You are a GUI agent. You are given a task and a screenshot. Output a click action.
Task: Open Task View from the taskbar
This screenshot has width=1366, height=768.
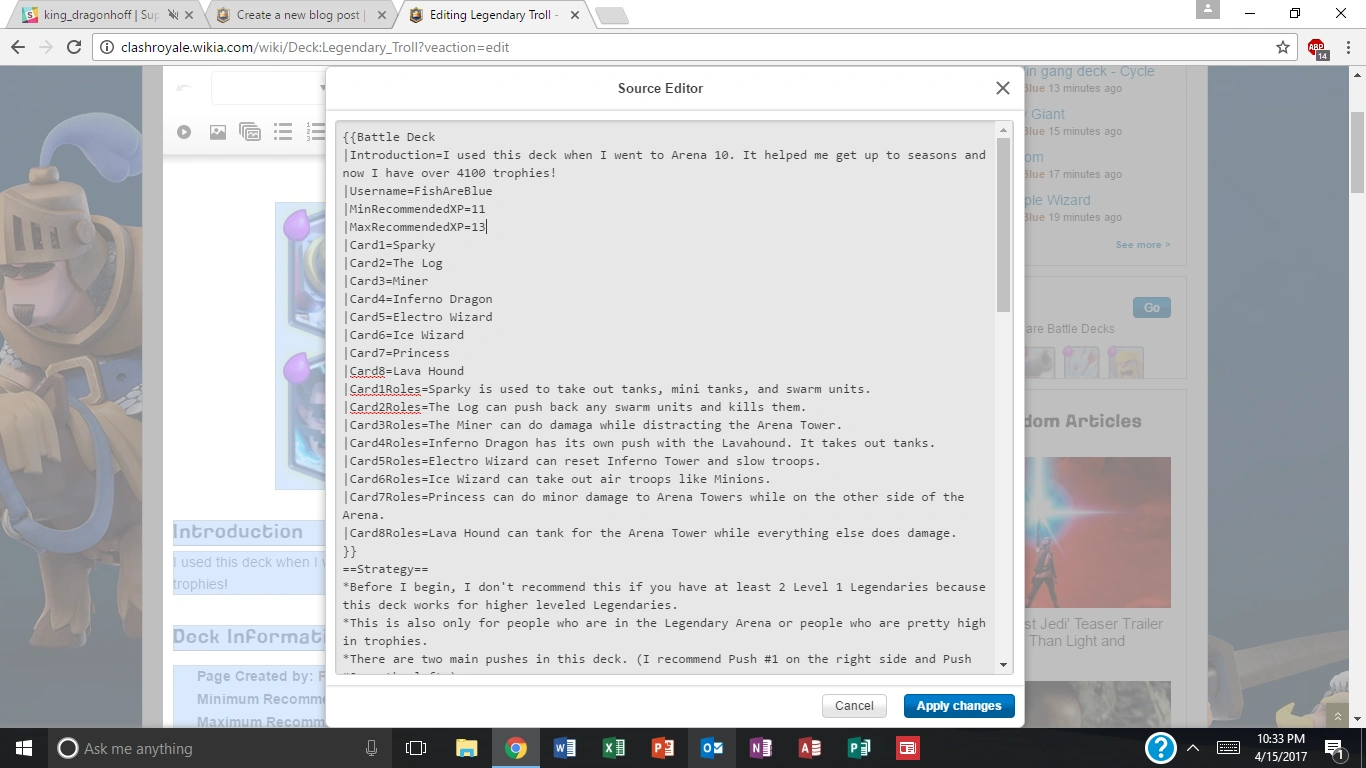pyautogui.click(x=416, y=748)
